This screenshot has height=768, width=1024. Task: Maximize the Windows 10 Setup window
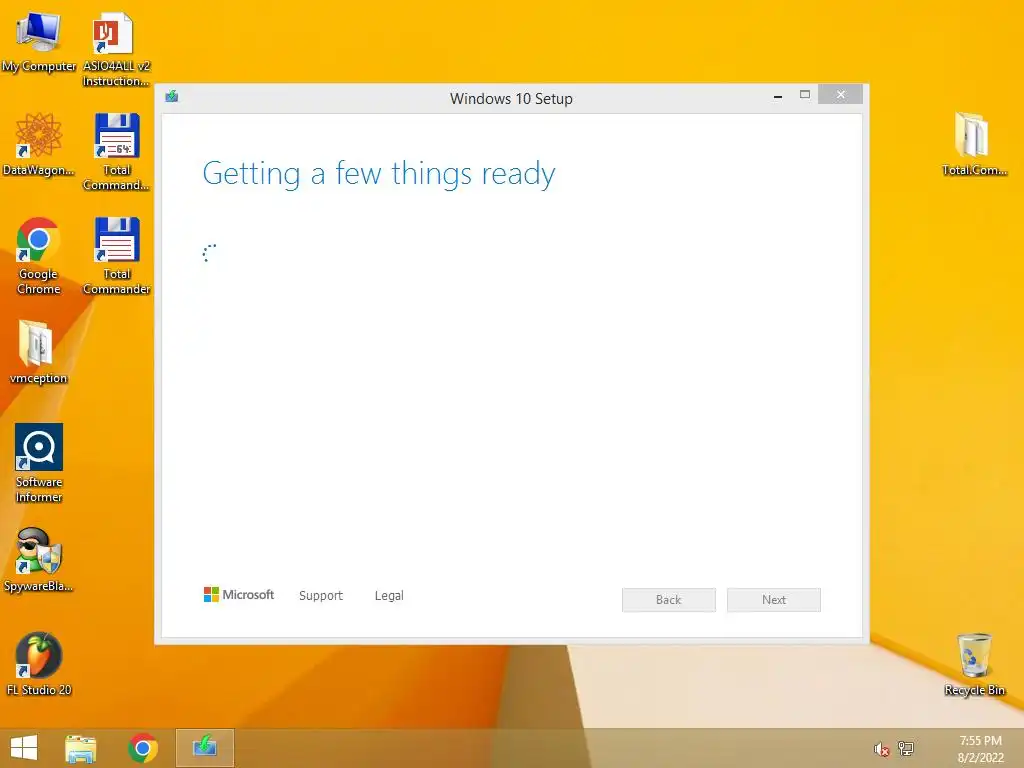point(805,95)
